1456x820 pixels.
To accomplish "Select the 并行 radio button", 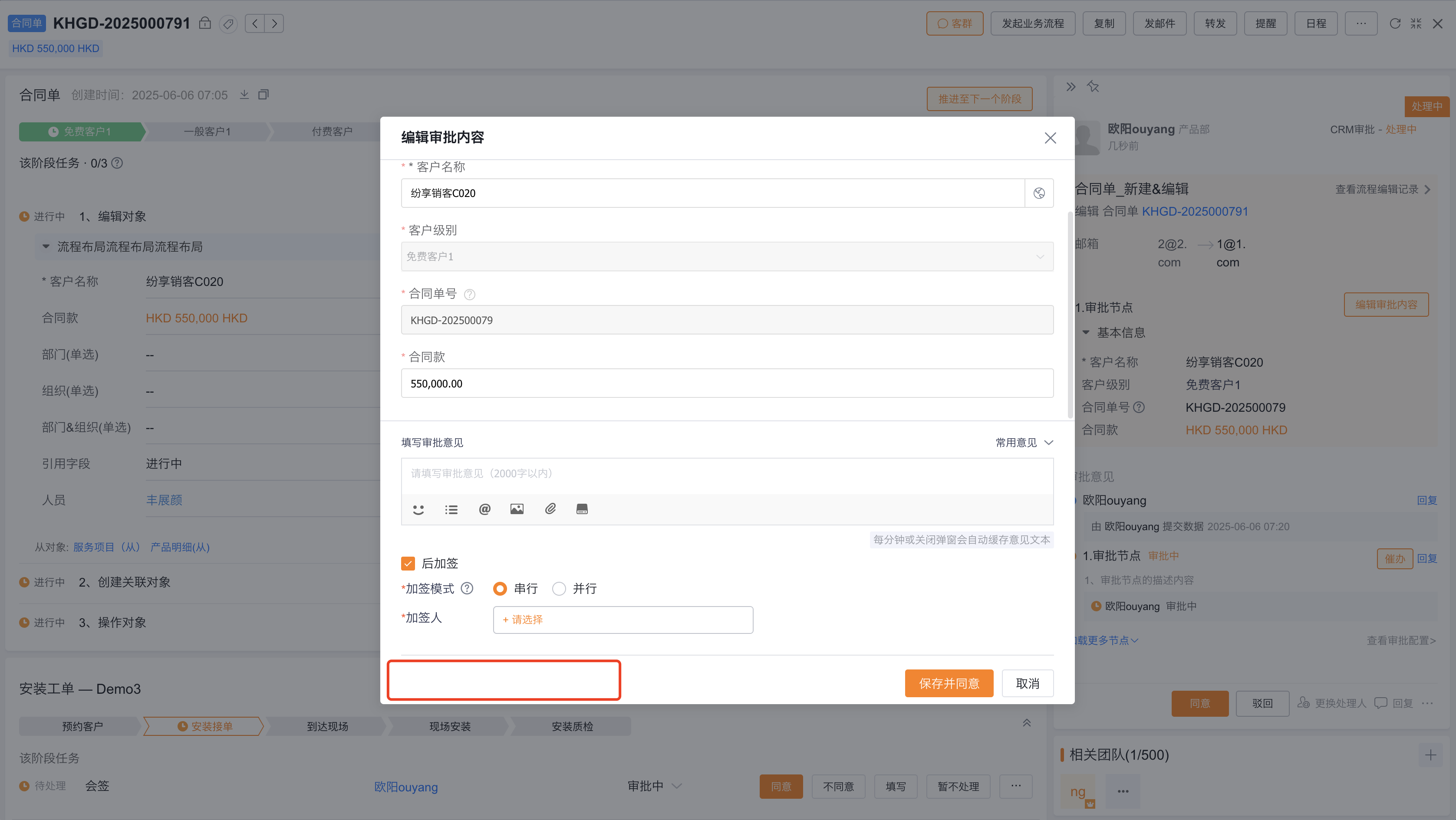I will click(558, 588).
